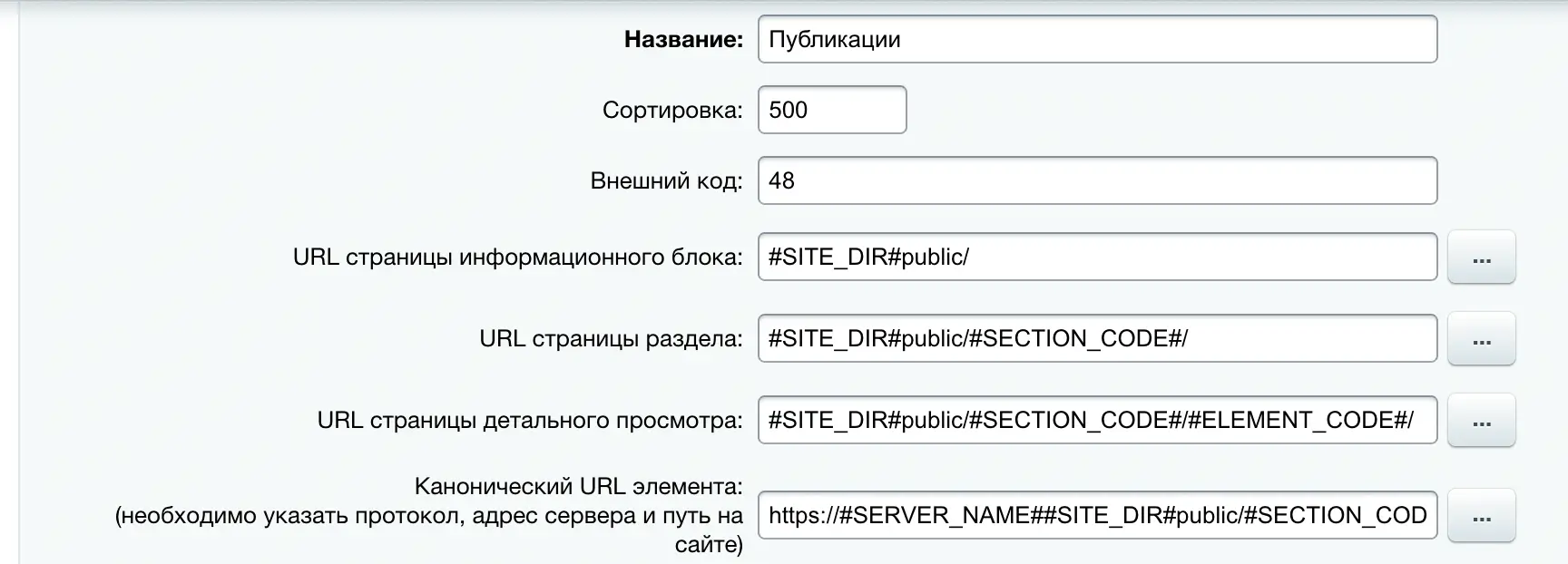Image resolution: width=1568 pixels, height=564 pixels.
Task: Click the "Внешний код:" label text
Action: pyautogui.click(x=666, y=180)
